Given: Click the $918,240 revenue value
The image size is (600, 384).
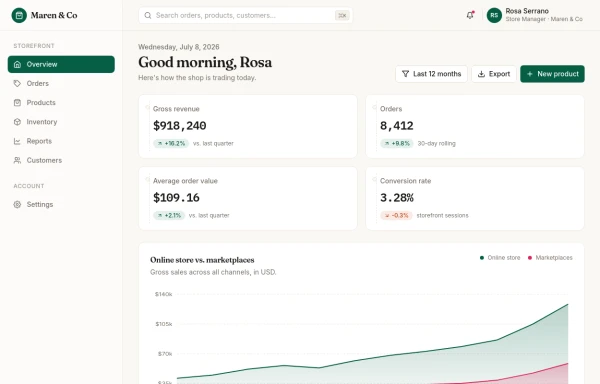Looking at the screenshot, I should (179, 125).
